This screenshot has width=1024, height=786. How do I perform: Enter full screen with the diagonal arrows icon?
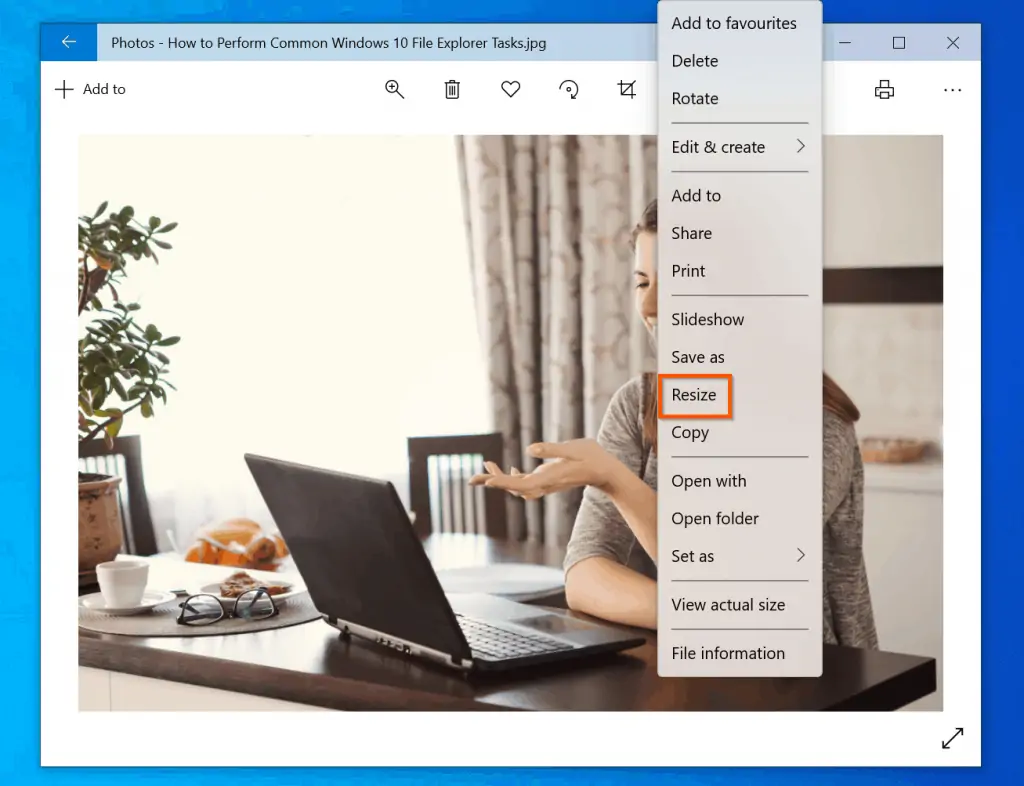click(x=953, y=738)
